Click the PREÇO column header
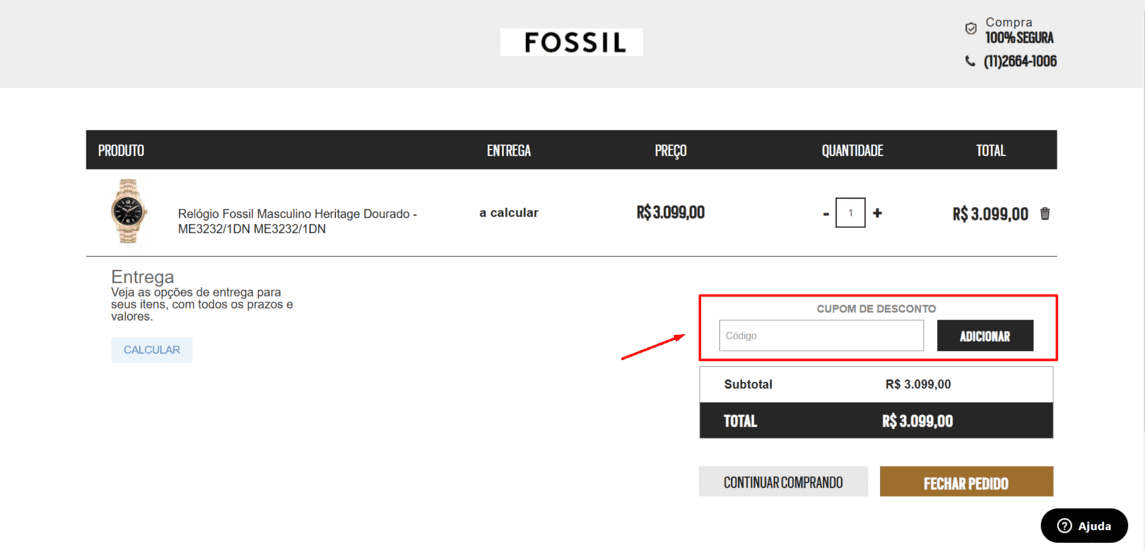 pyautogui.click(x=670, y=150)
